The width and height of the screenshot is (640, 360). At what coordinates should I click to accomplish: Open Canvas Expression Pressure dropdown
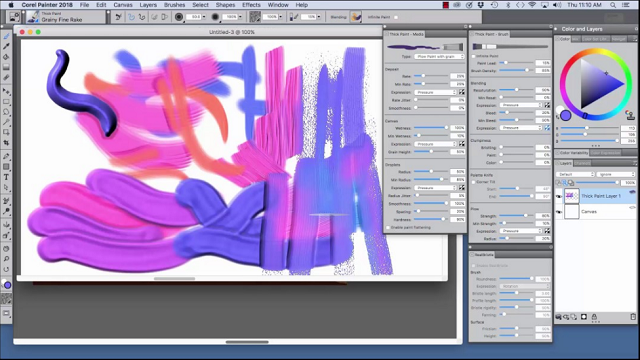435,144
